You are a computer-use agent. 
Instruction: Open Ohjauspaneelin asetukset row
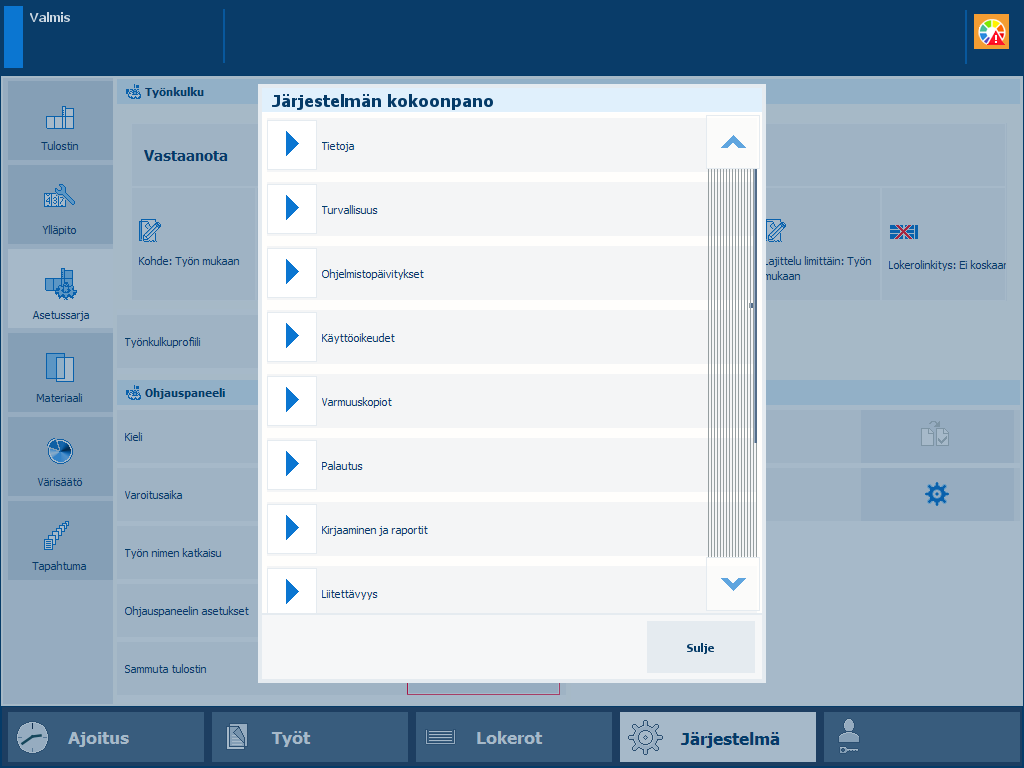tap(187, 611)
